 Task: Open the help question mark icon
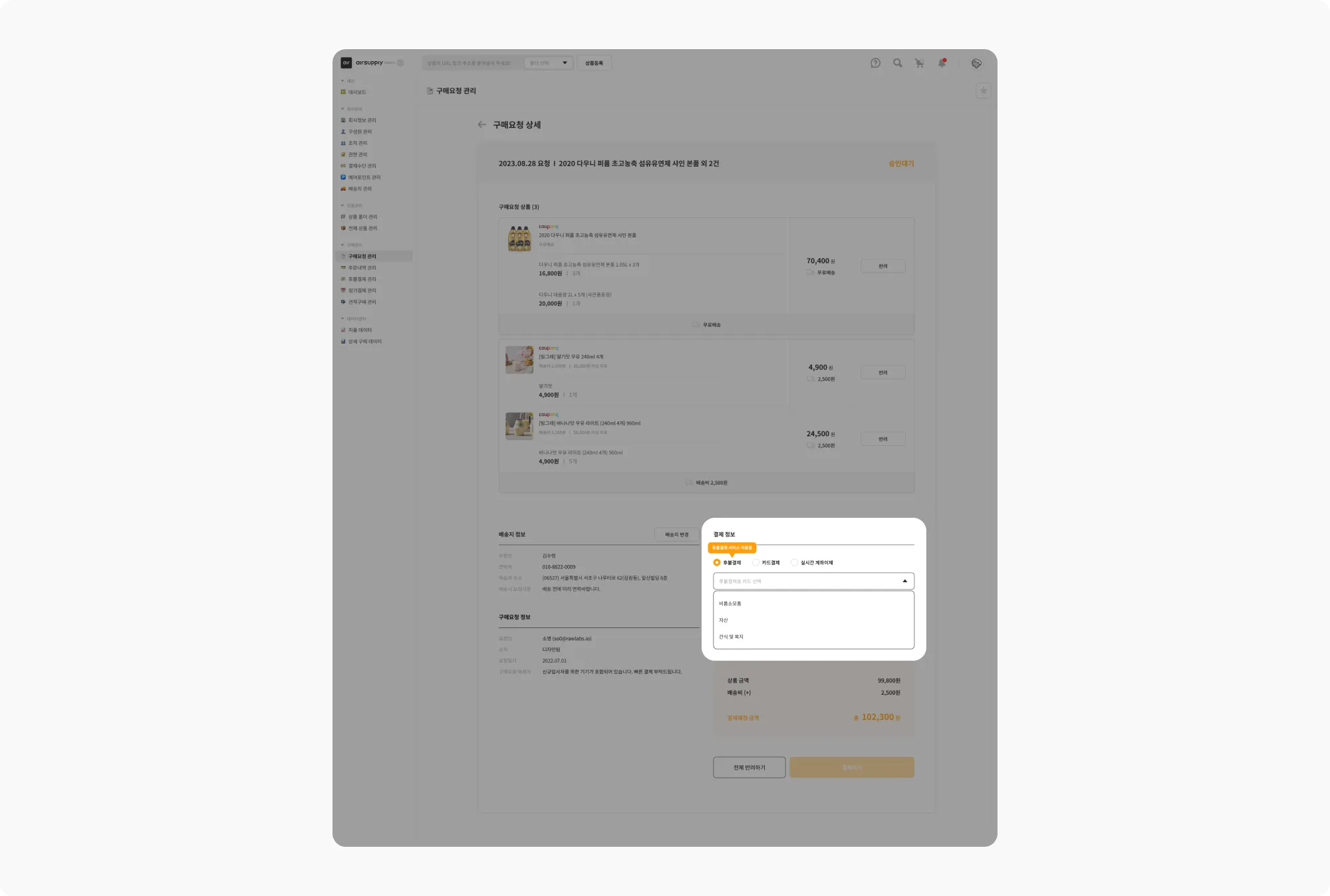(875, 63)
